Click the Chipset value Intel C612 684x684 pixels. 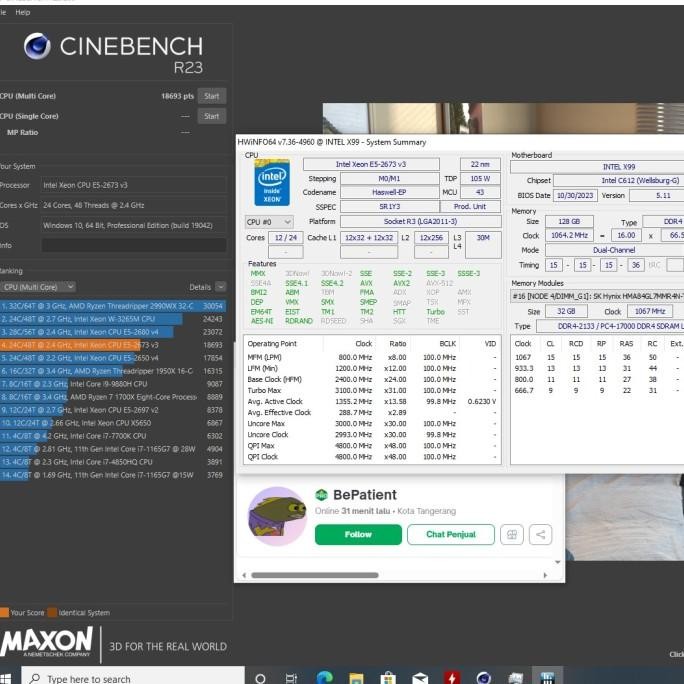pyautogui.click(x=619, y=181)
